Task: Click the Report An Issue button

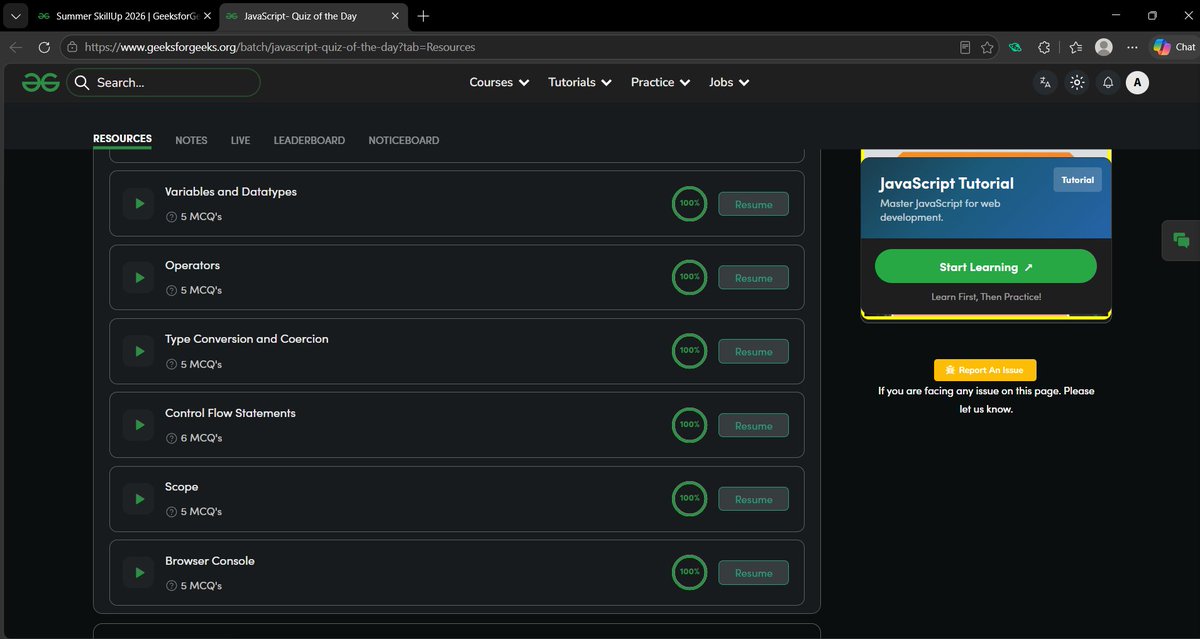Action: pos(985,370)
